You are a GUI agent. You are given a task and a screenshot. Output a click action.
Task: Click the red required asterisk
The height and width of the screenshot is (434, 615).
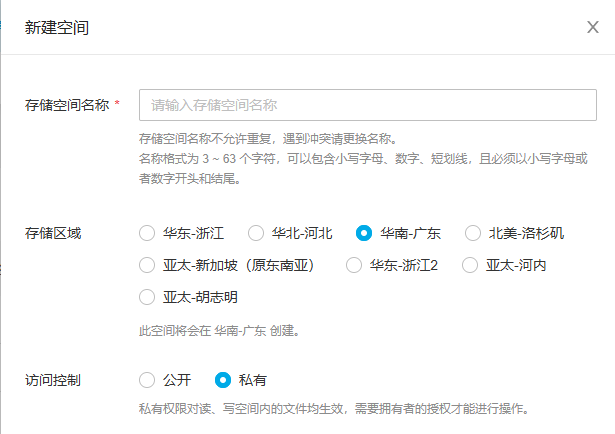tap(118, 104)
